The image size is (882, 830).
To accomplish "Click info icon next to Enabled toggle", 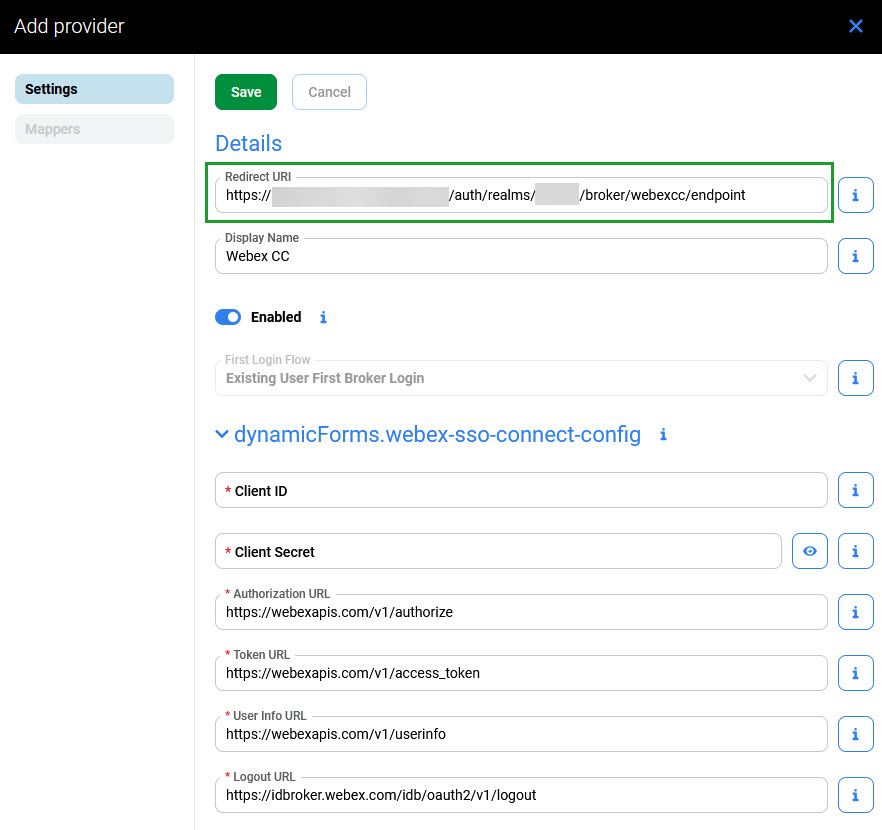I will pos(323,317).
